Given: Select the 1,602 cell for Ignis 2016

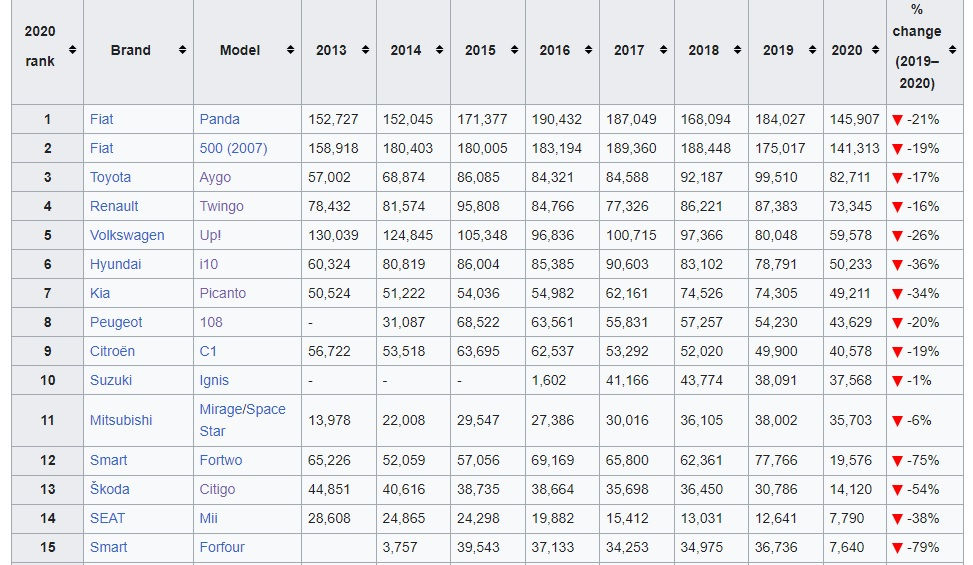Looking at the screenshot, I should coord(562,380).
